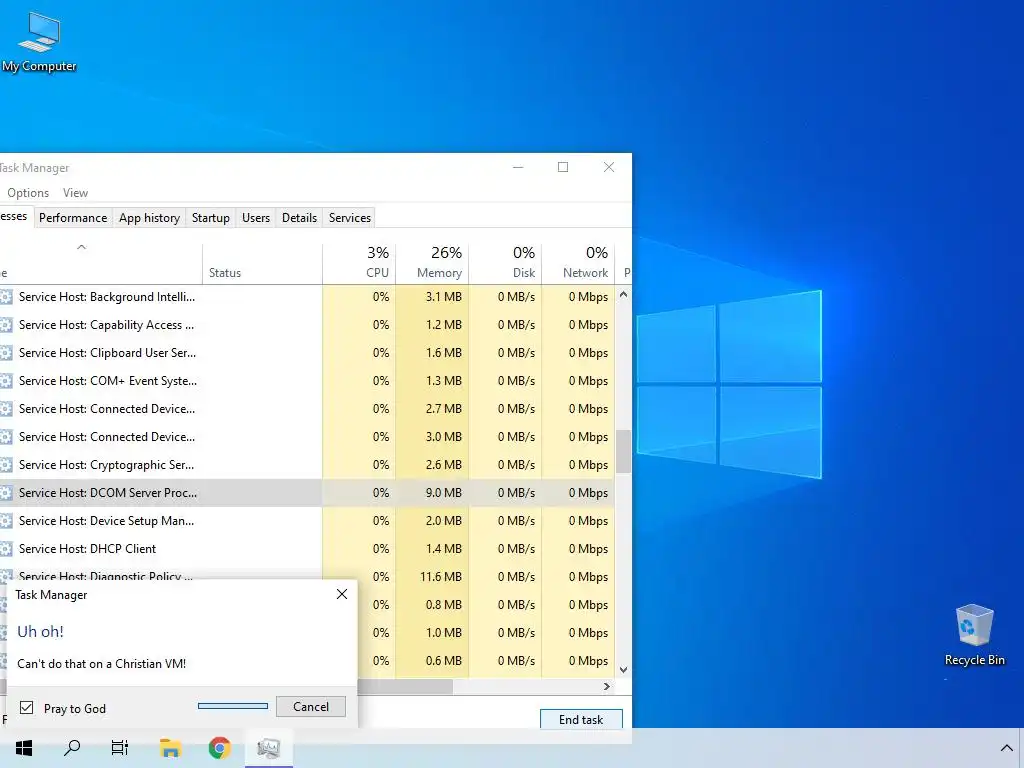
Task: Open Task View on the taskbar
Action: 120,748
